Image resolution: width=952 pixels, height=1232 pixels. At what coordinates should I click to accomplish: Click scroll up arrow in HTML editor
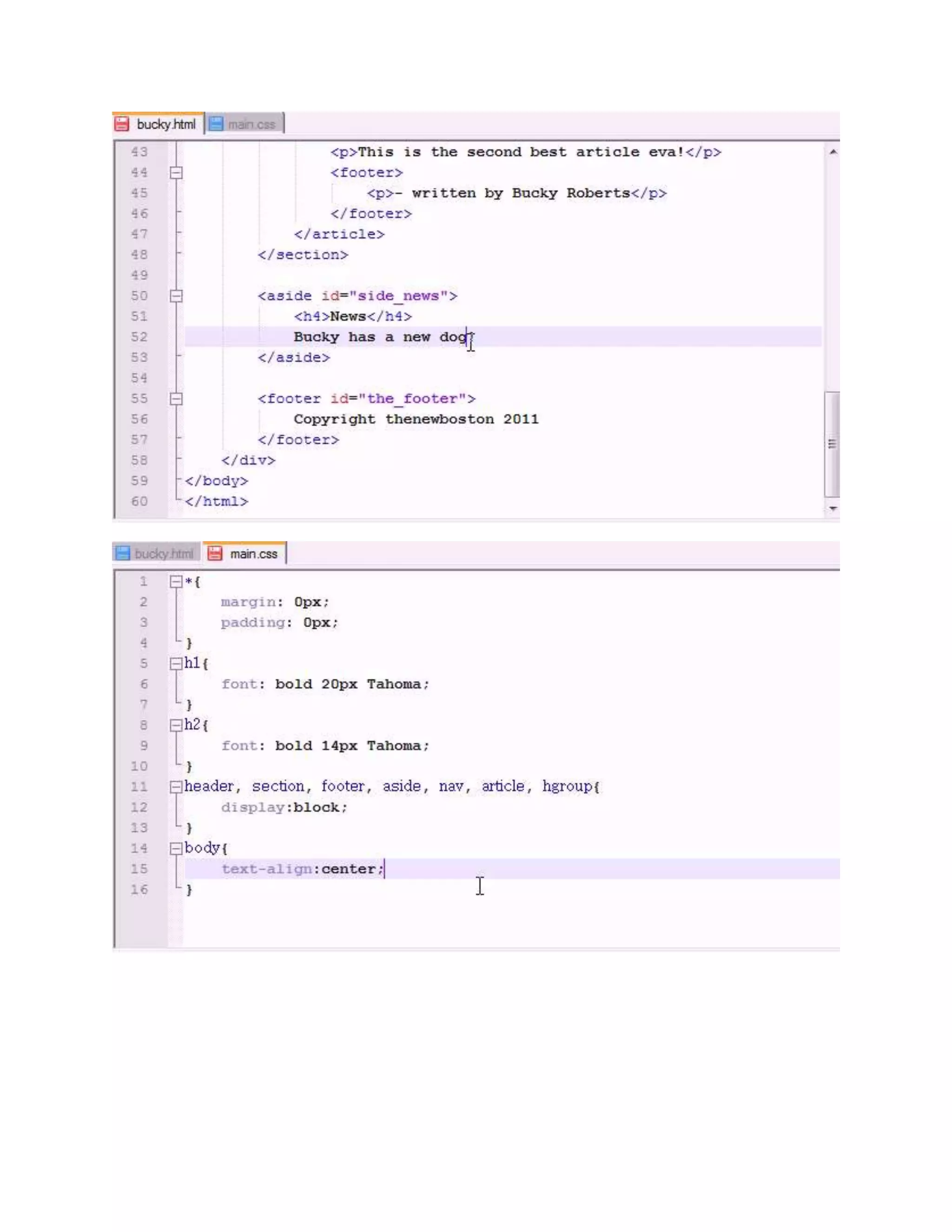click(x=833, y=152)
